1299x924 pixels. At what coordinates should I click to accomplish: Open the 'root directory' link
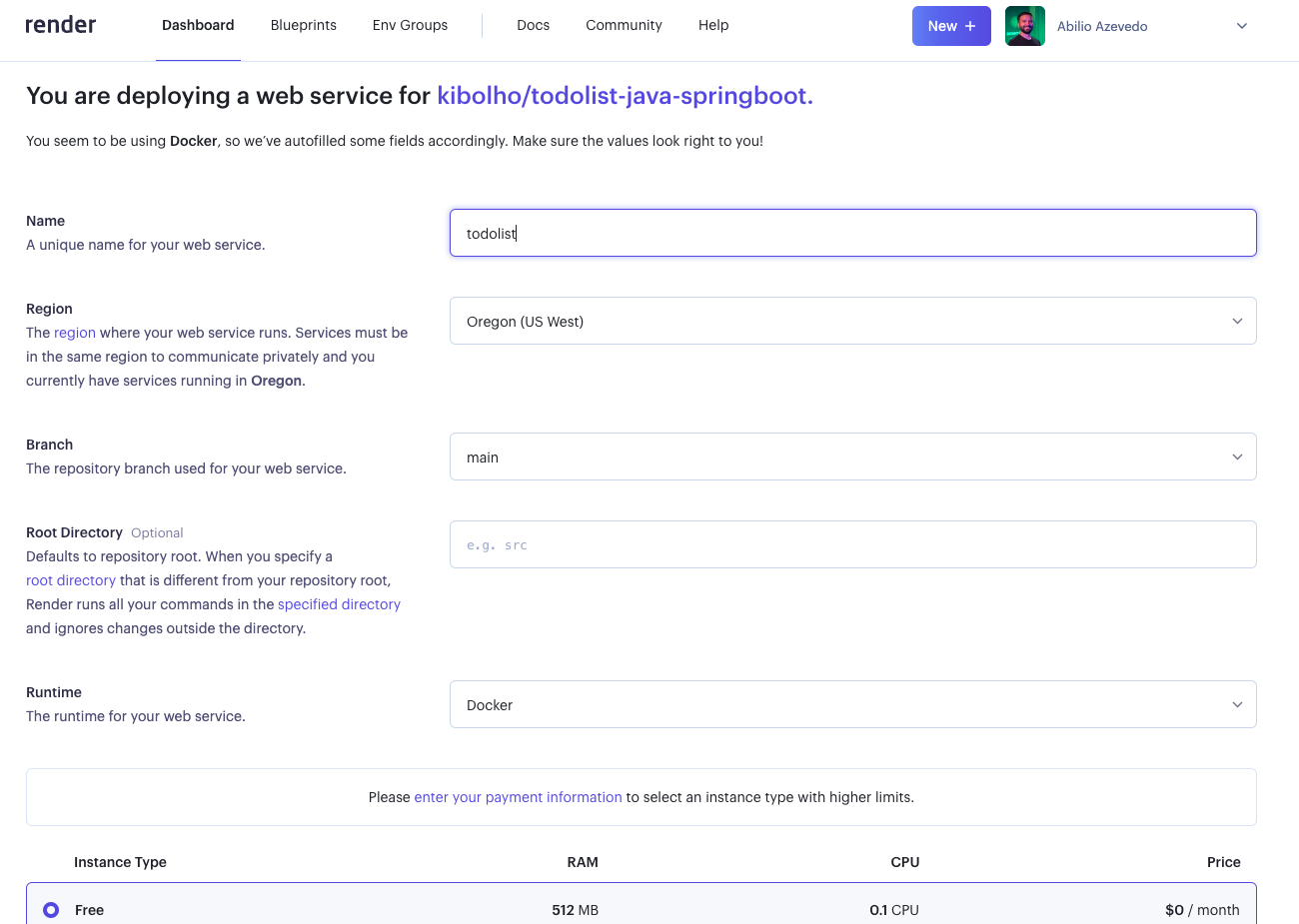pos(71,580)
